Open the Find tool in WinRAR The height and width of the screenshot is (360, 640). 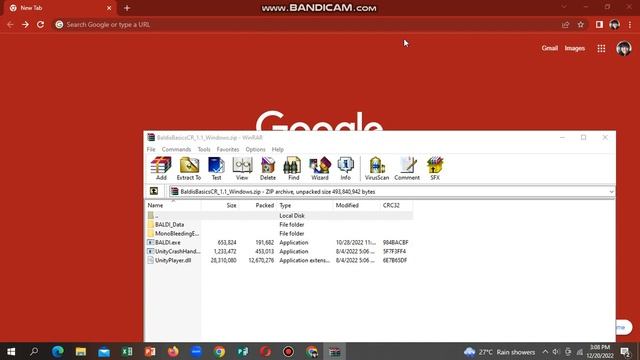293,168
